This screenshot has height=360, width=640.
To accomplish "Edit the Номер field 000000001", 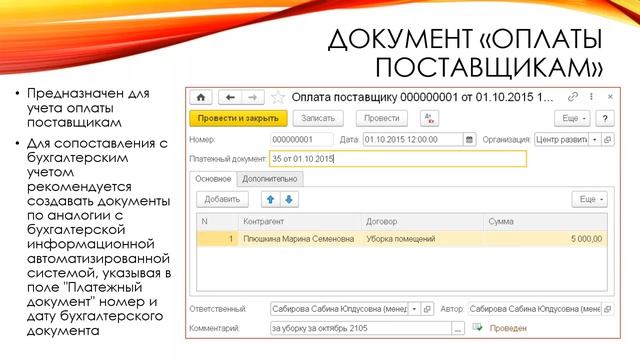I will (x=302, y=140).
